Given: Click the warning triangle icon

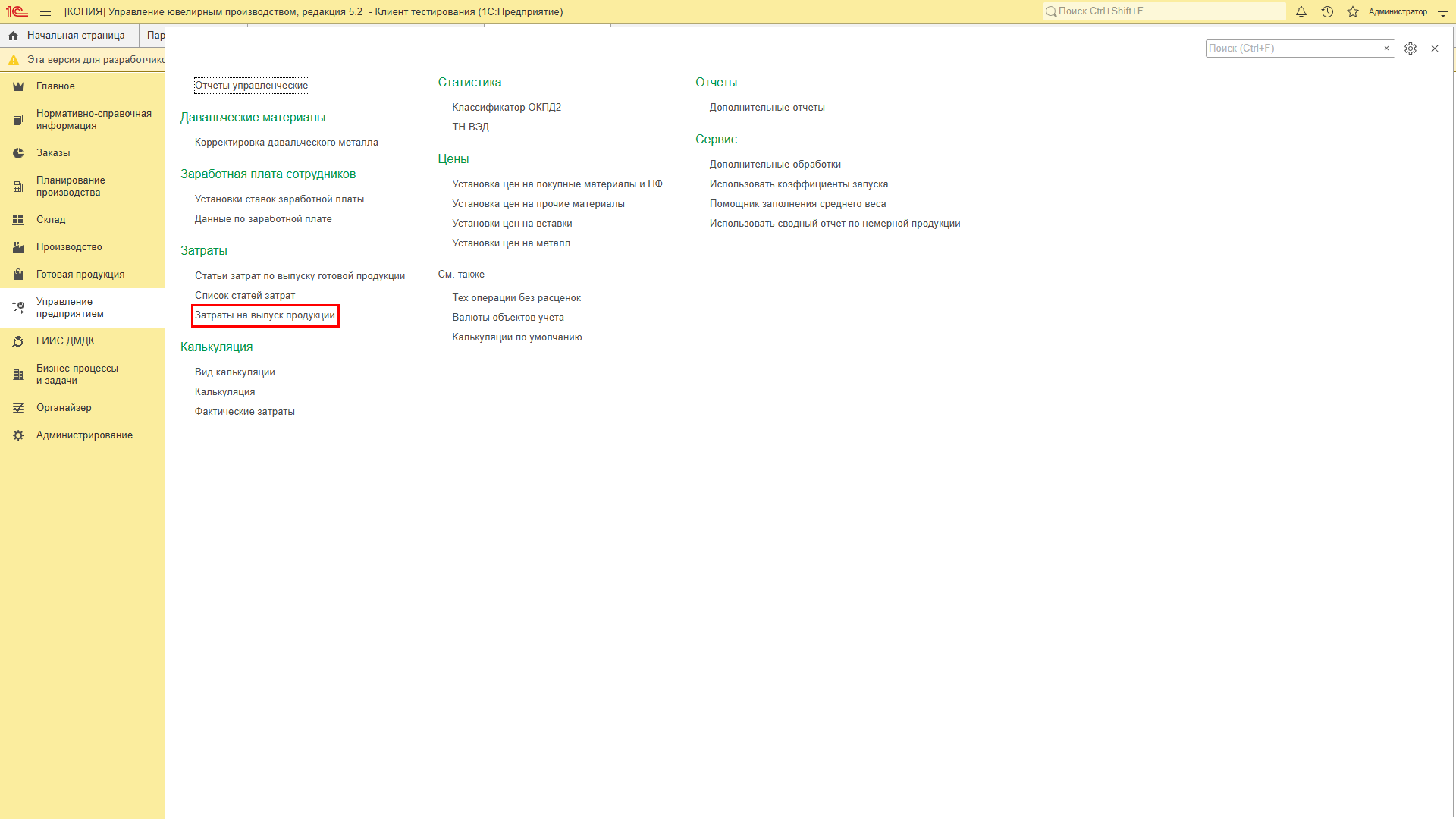Looking at the screenshot, I should (x=13, y=60).
